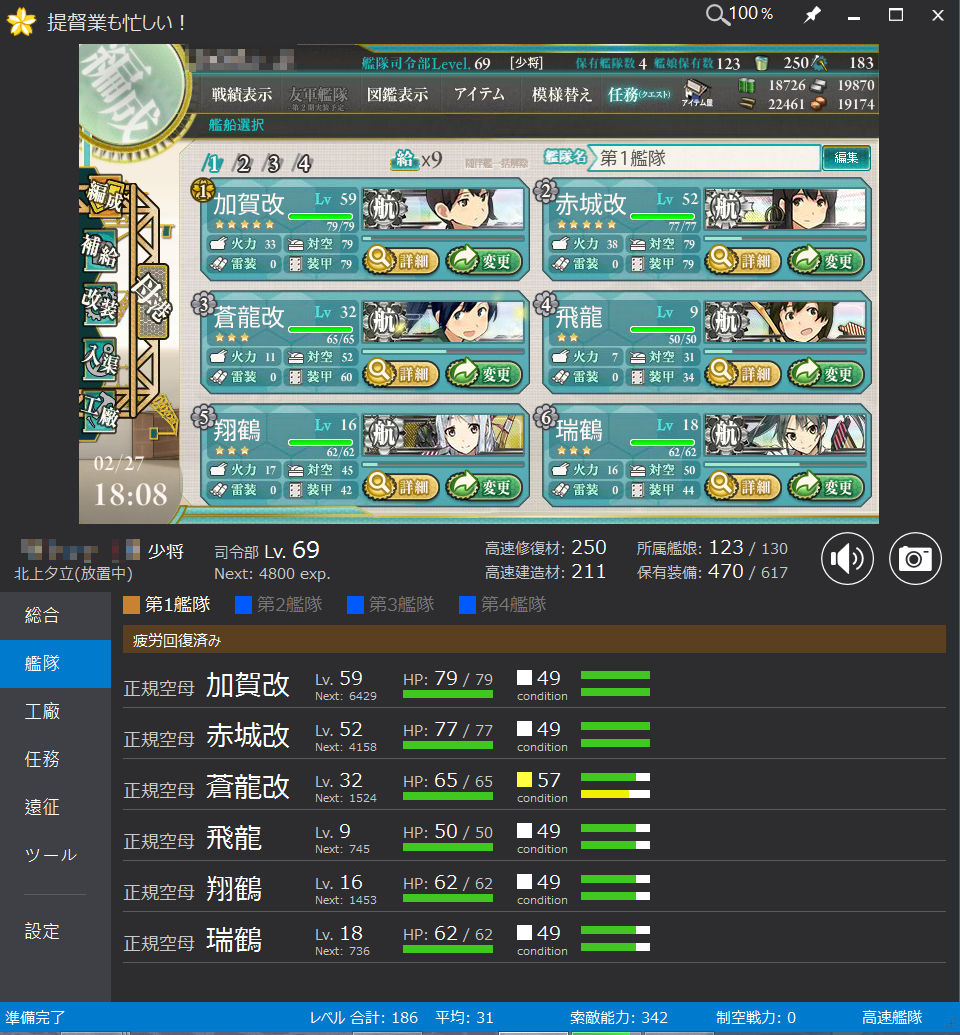Viewport: 960px width, 1035px height.
Task: Click 変更 change for 翔鶴
Action: pos(487,486)
